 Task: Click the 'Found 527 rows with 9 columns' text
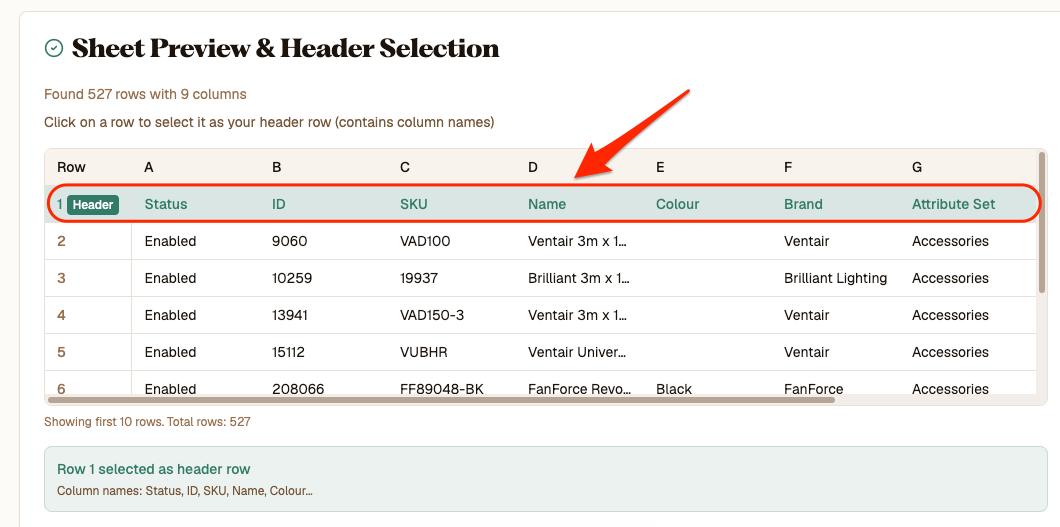[145, 94]
